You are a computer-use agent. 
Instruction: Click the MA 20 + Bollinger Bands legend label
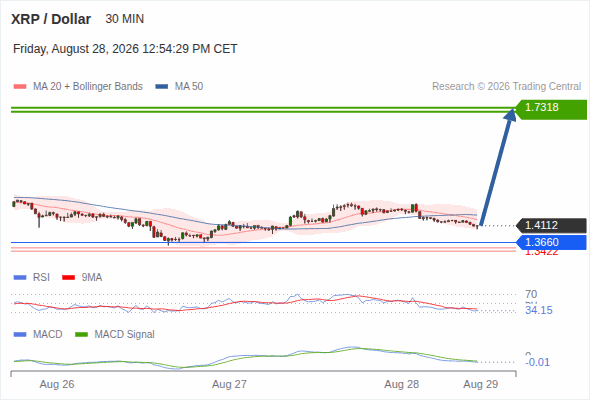(88, 87)
